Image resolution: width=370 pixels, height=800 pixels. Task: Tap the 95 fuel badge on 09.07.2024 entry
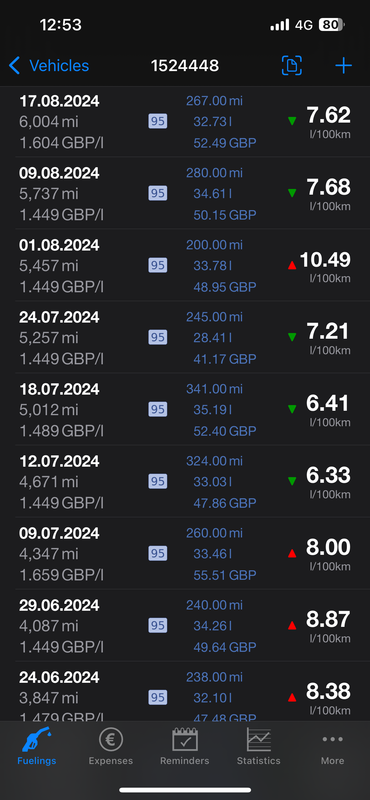pyautogui.click(x=158, y=554)
